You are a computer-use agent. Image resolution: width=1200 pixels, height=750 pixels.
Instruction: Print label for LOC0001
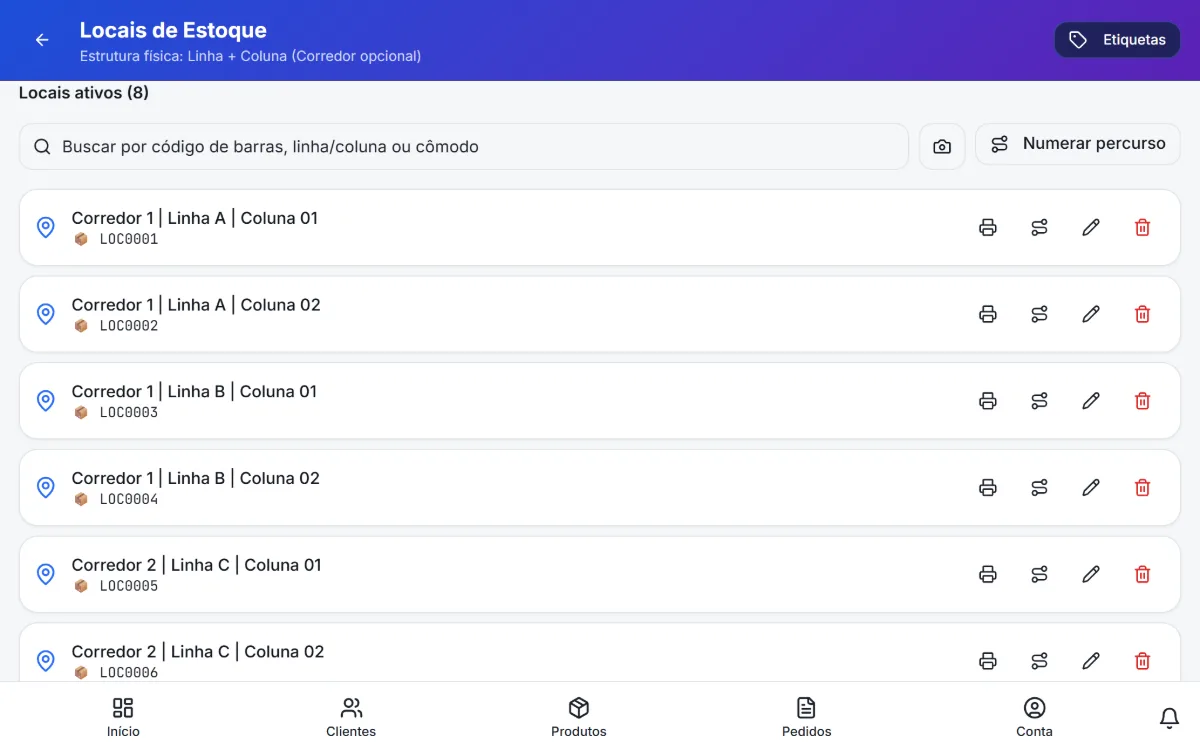click(988, 227)
